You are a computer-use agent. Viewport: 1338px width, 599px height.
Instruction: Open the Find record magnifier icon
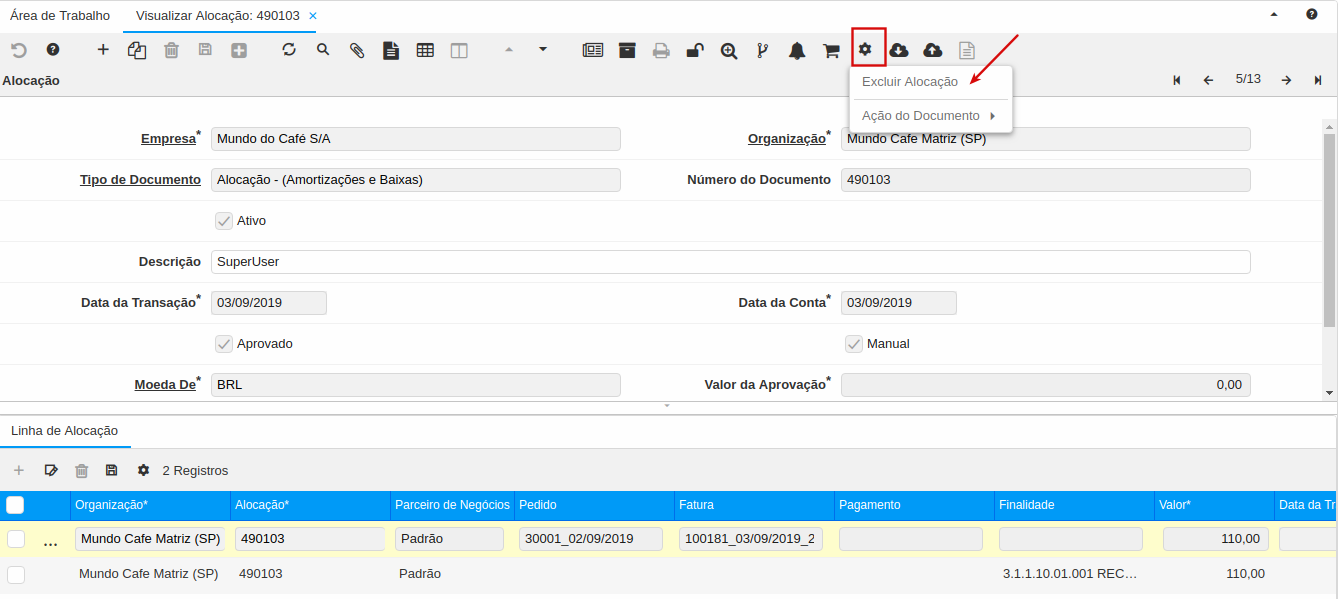pos(323,49)
